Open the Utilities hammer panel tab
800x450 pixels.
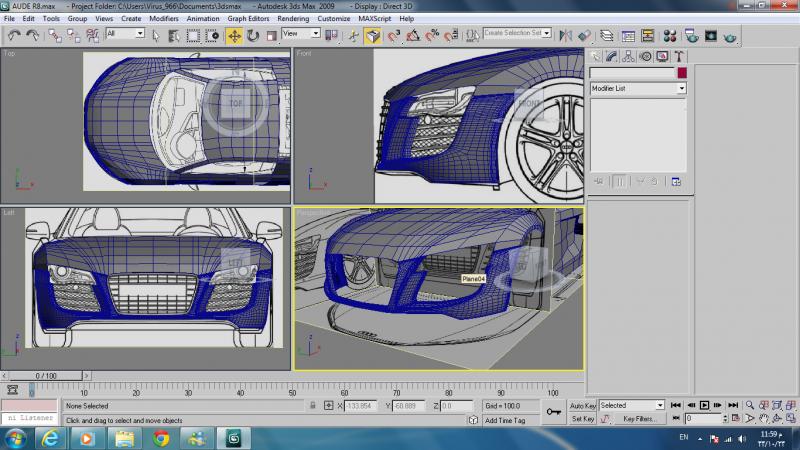click(x=677, y=56)
